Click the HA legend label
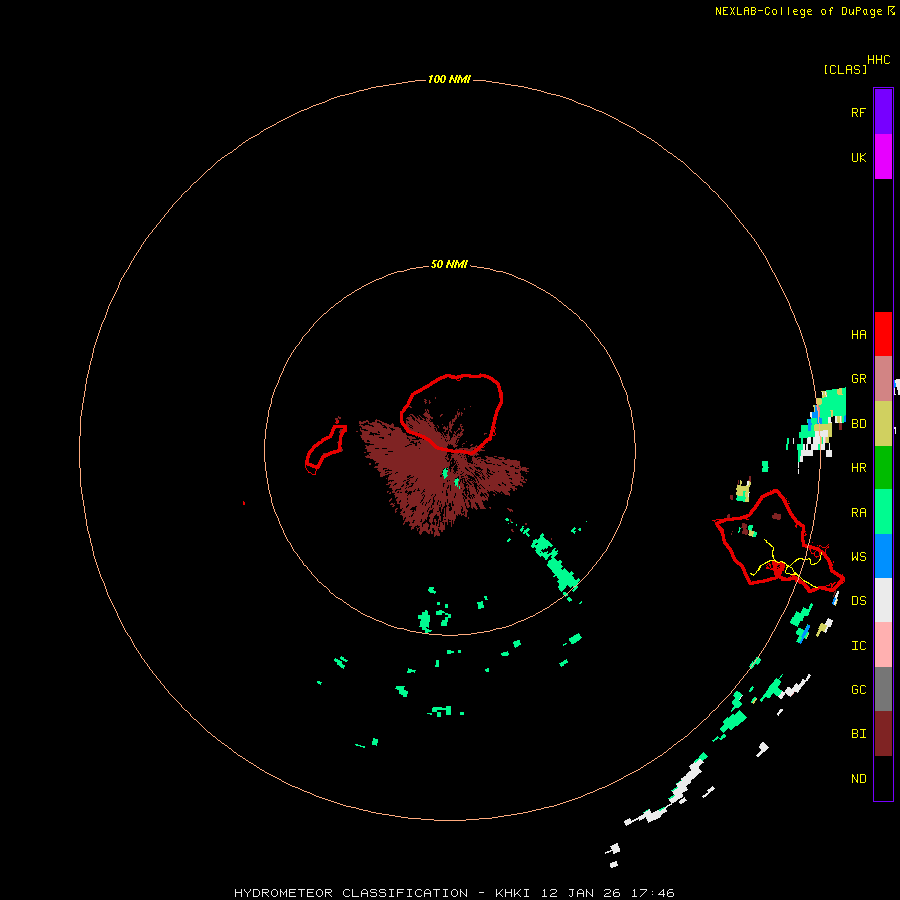Viewport: 900px width, 900px height. click(x=858, y=334)
